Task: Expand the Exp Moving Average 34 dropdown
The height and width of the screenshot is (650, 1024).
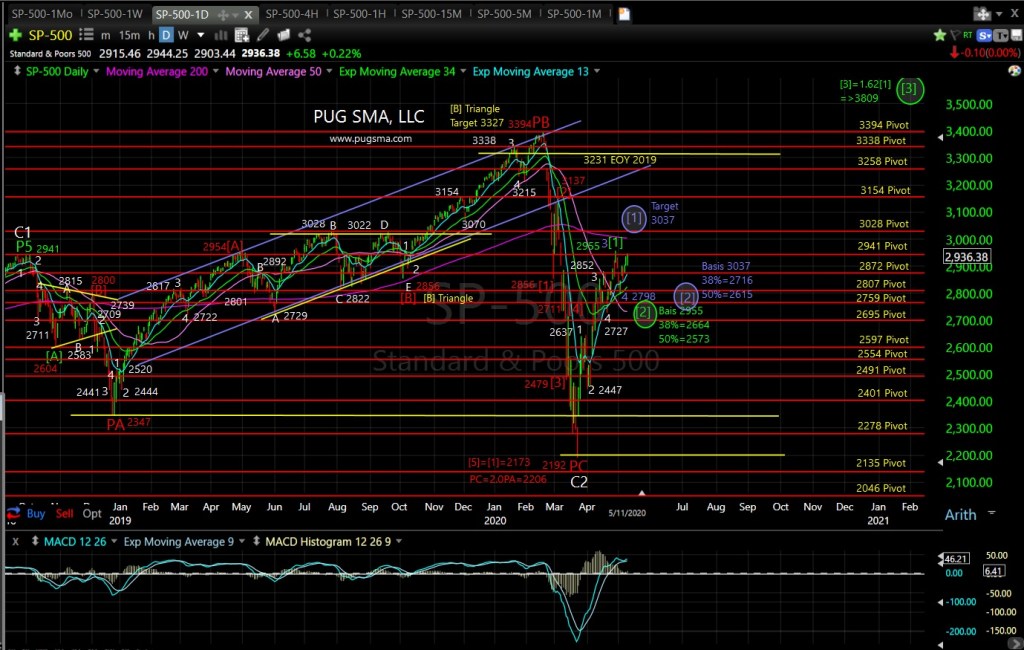Action: 463,71
